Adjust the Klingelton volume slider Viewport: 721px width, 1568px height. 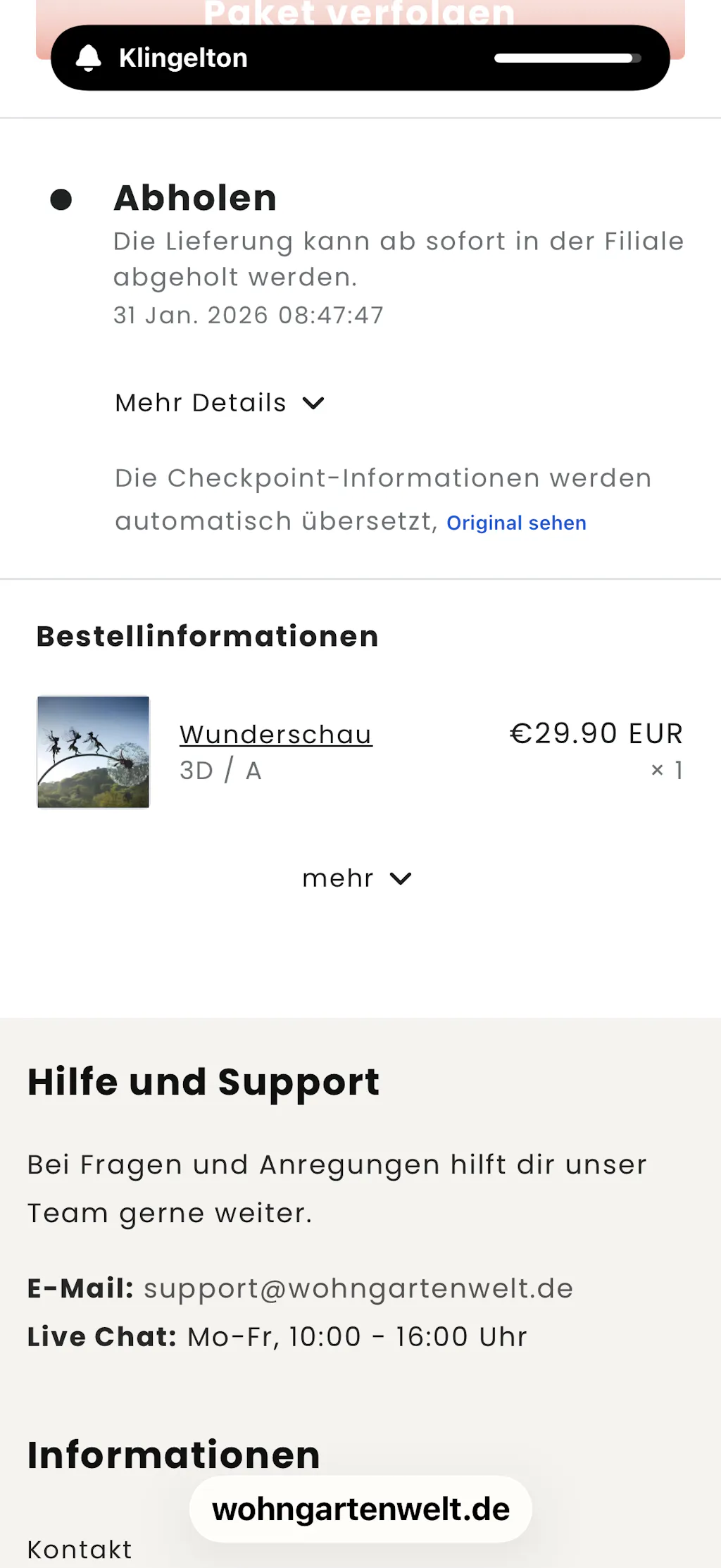tap(567, 58)
